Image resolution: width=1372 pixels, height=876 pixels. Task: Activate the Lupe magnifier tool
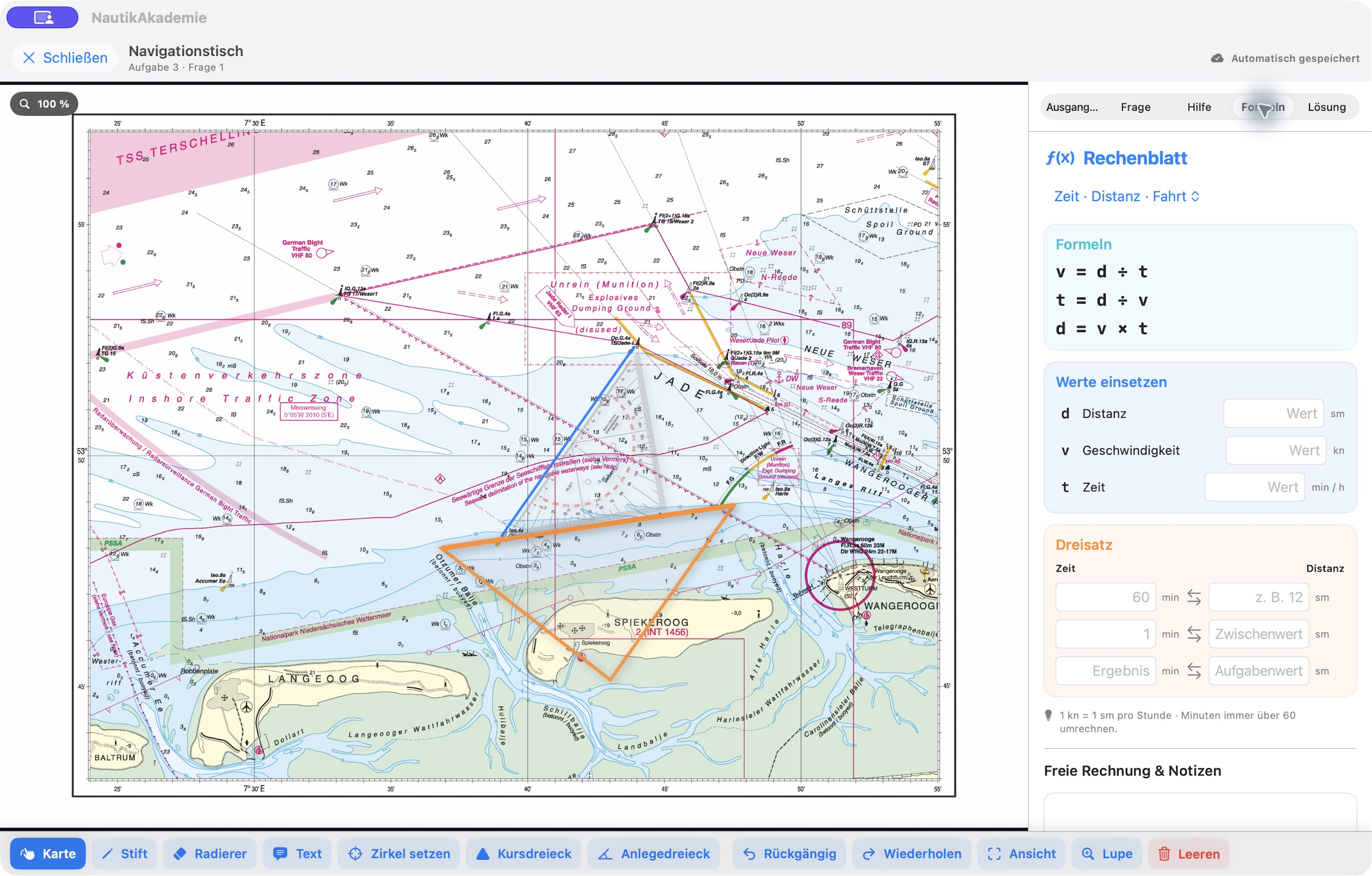click(1107, 853)
